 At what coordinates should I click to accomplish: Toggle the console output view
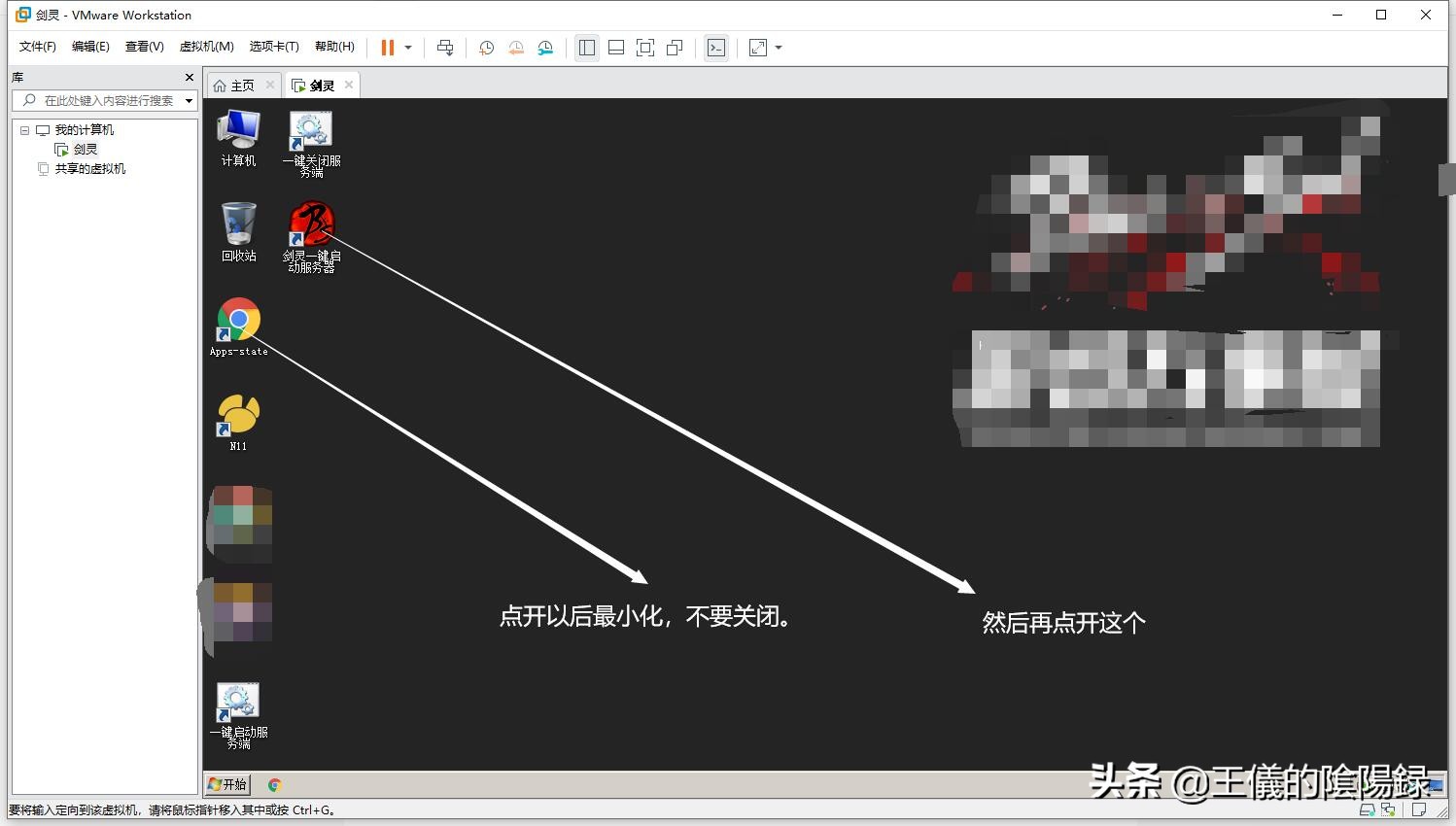click(x=716, y=47)
